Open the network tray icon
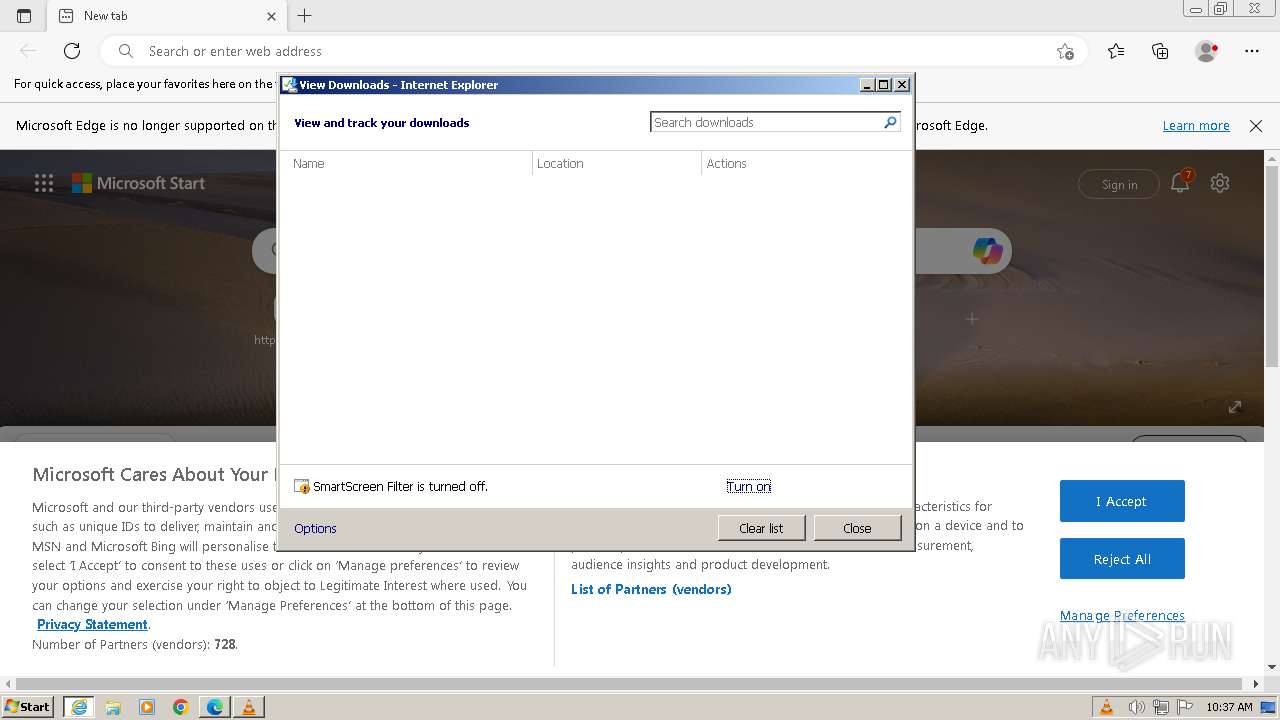The image size is (1280, 720). (1161, 707)
